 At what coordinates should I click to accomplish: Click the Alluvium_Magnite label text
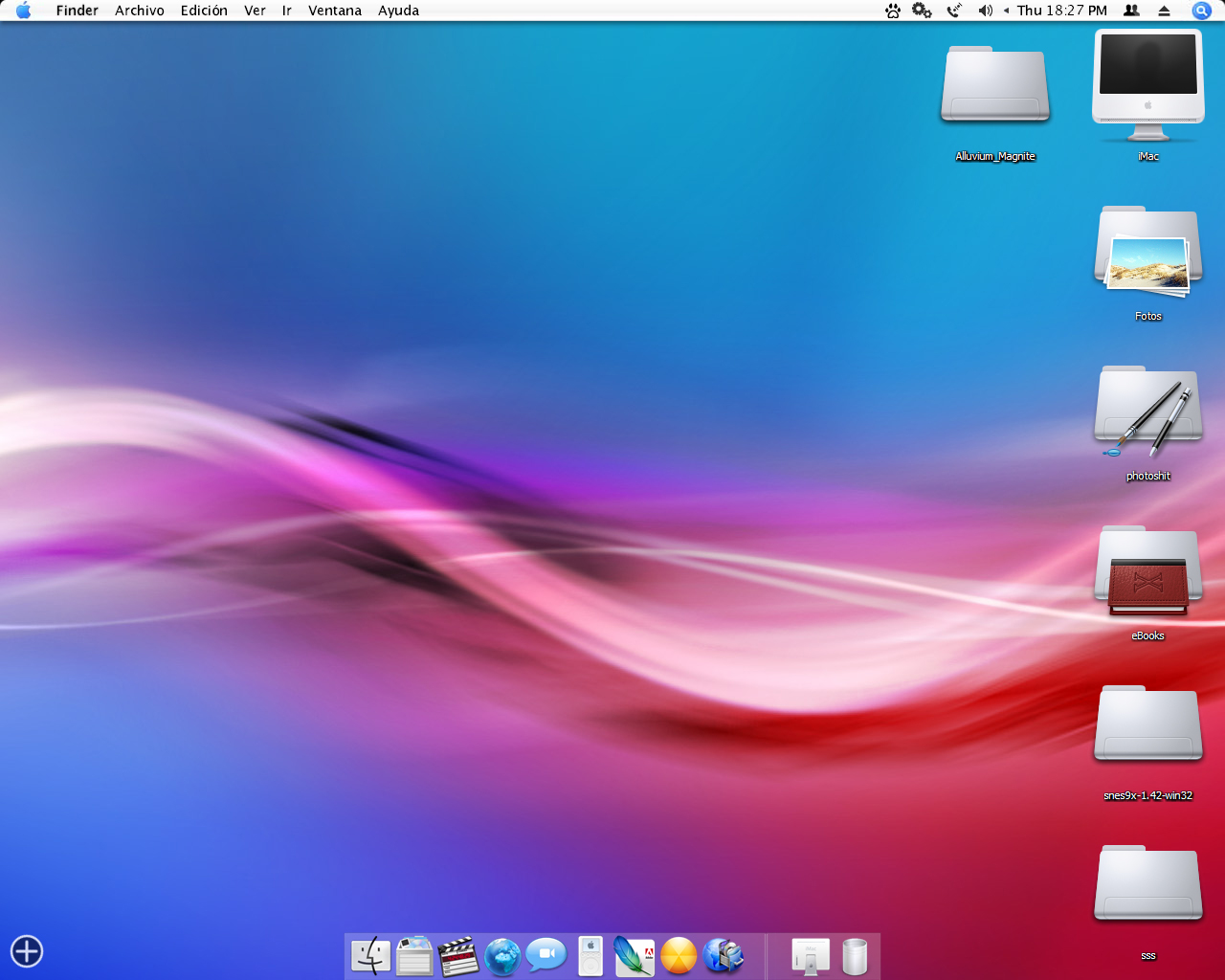[x=995, y=156]
